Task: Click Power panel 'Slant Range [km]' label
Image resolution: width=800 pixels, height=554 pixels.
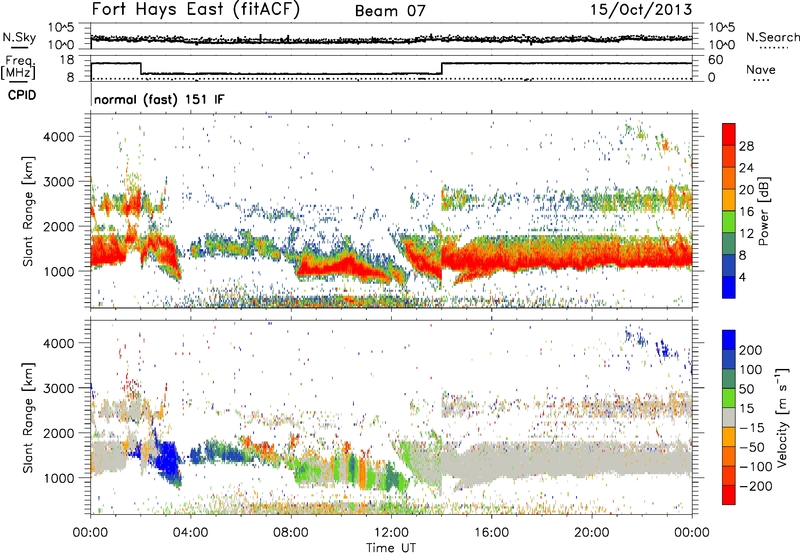Action: 28,211
